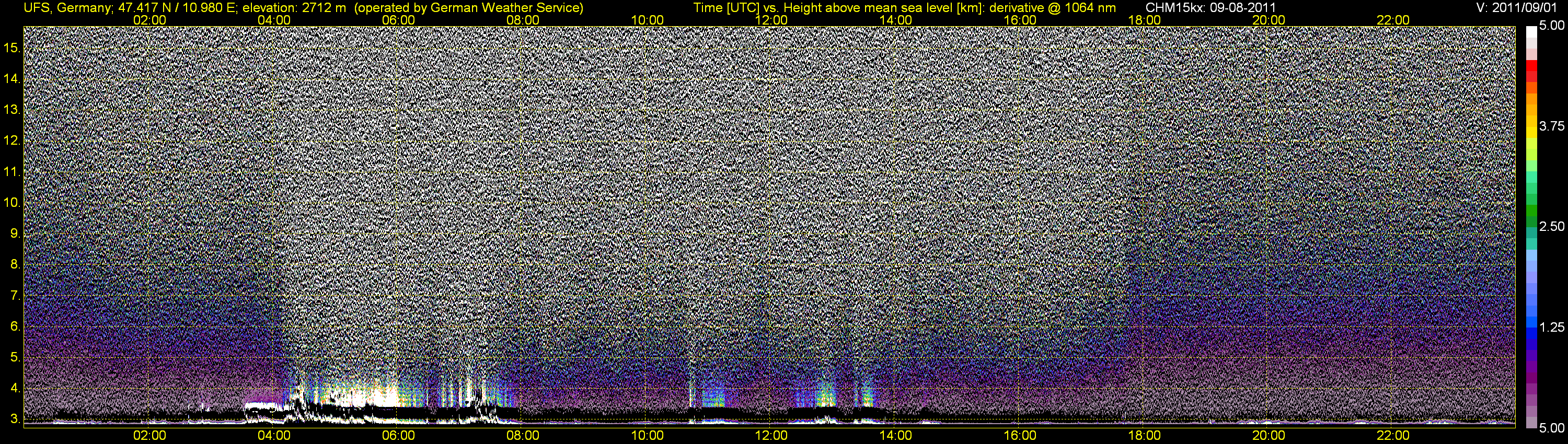Pick the white top segment of the colorbar
The height and width of the screenshot is (444, 1568).
(x=1531, y=32)
